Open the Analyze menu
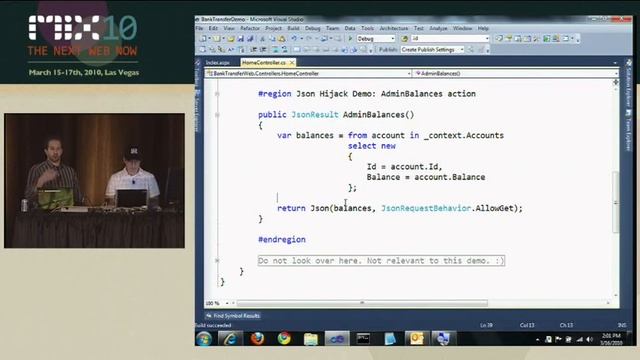The width and height of the screenshot is (640, 360). tap(438, 28)
